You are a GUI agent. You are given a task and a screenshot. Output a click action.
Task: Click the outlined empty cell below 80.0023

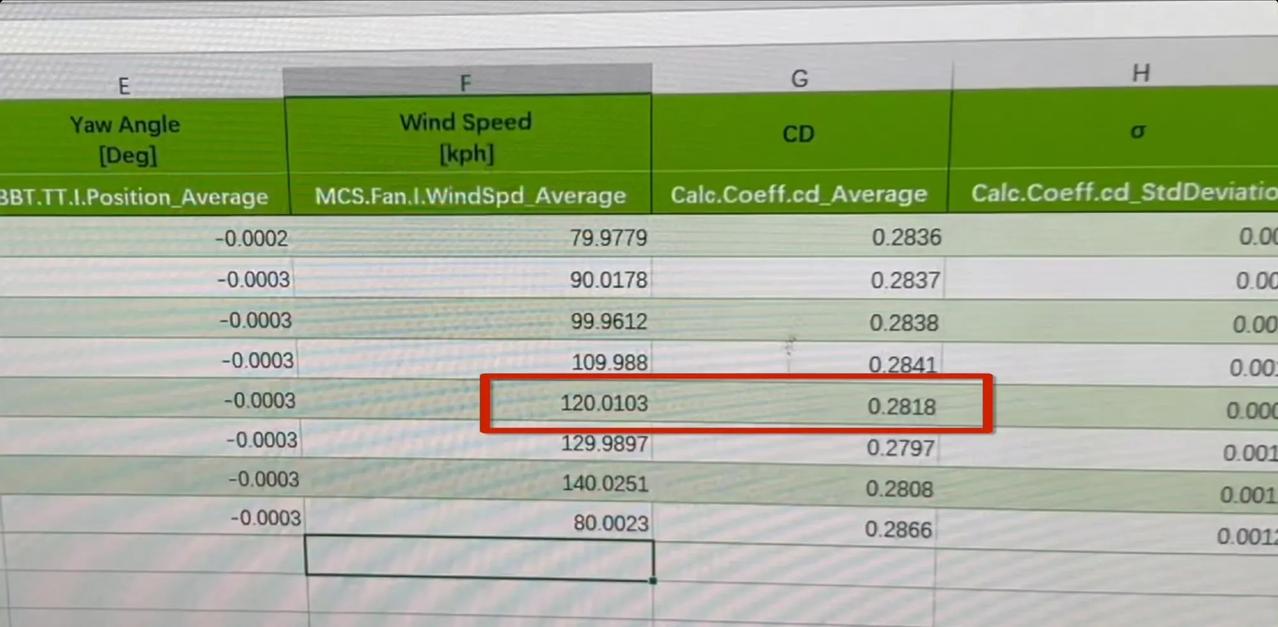(479, 559)
